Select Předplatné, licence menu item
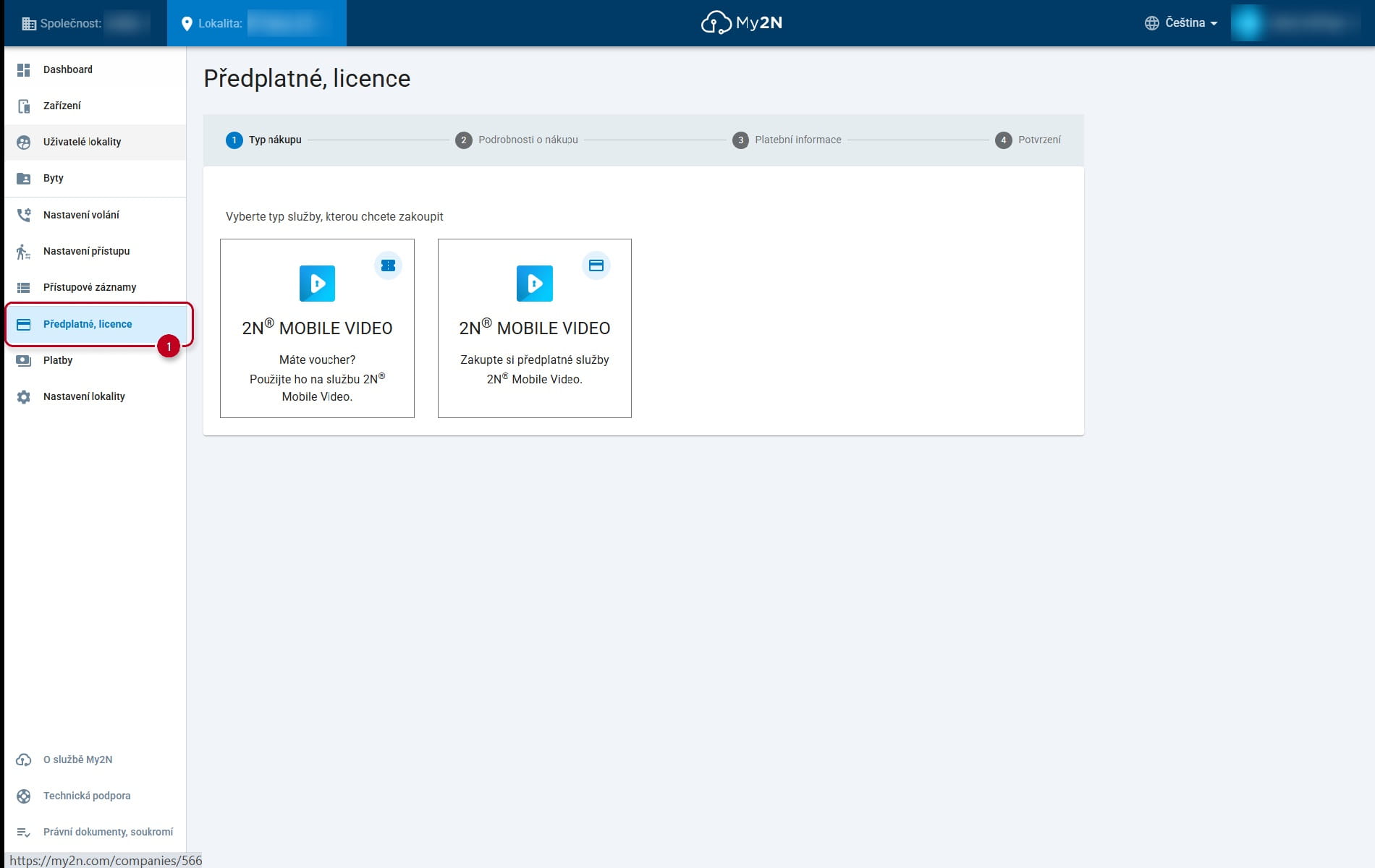The height and width of the screenshot is (868, 1375). pyautogui.click(x=96, y=324)
